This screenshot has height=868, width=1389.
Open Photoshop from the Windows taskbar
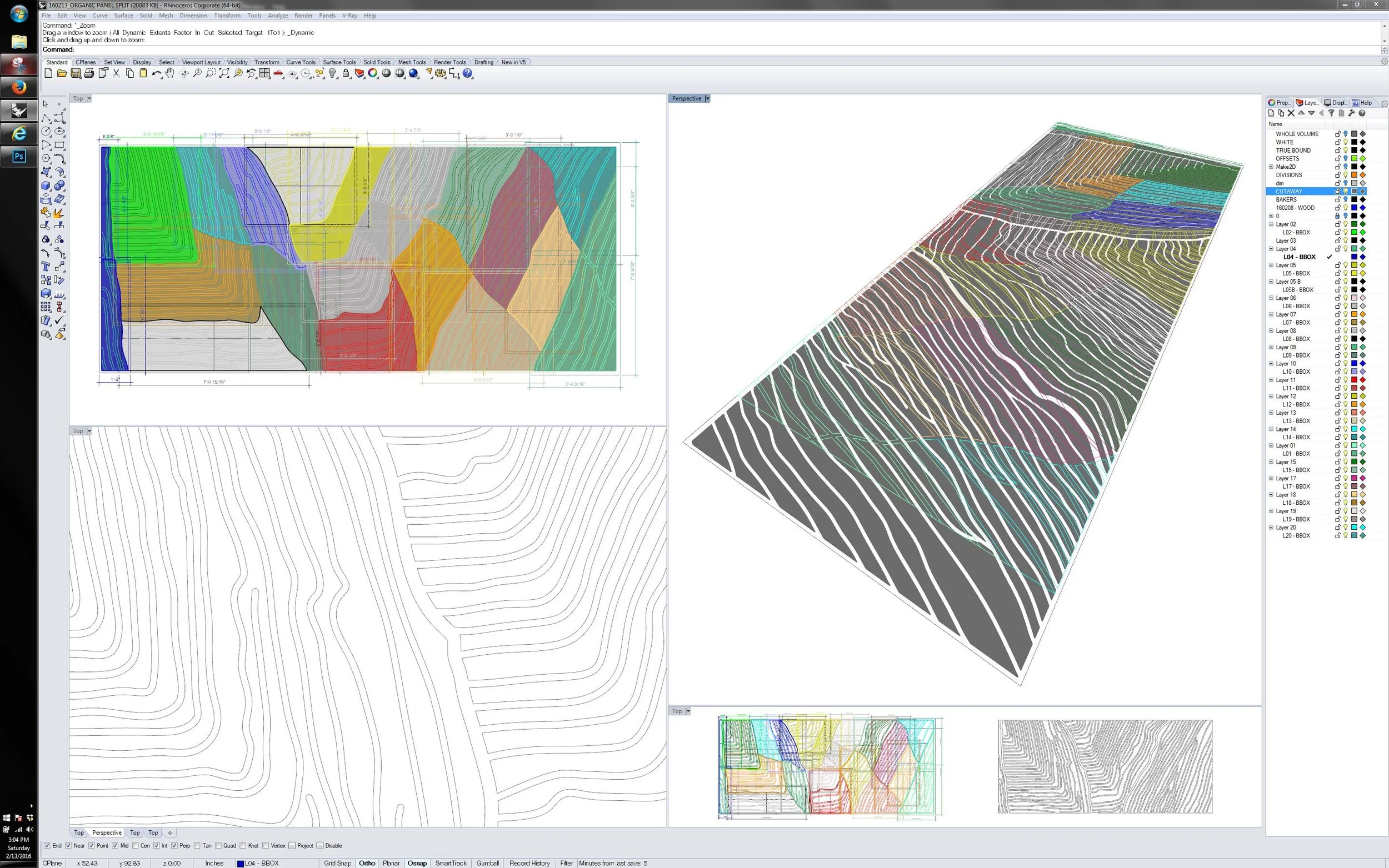point(19,156)
